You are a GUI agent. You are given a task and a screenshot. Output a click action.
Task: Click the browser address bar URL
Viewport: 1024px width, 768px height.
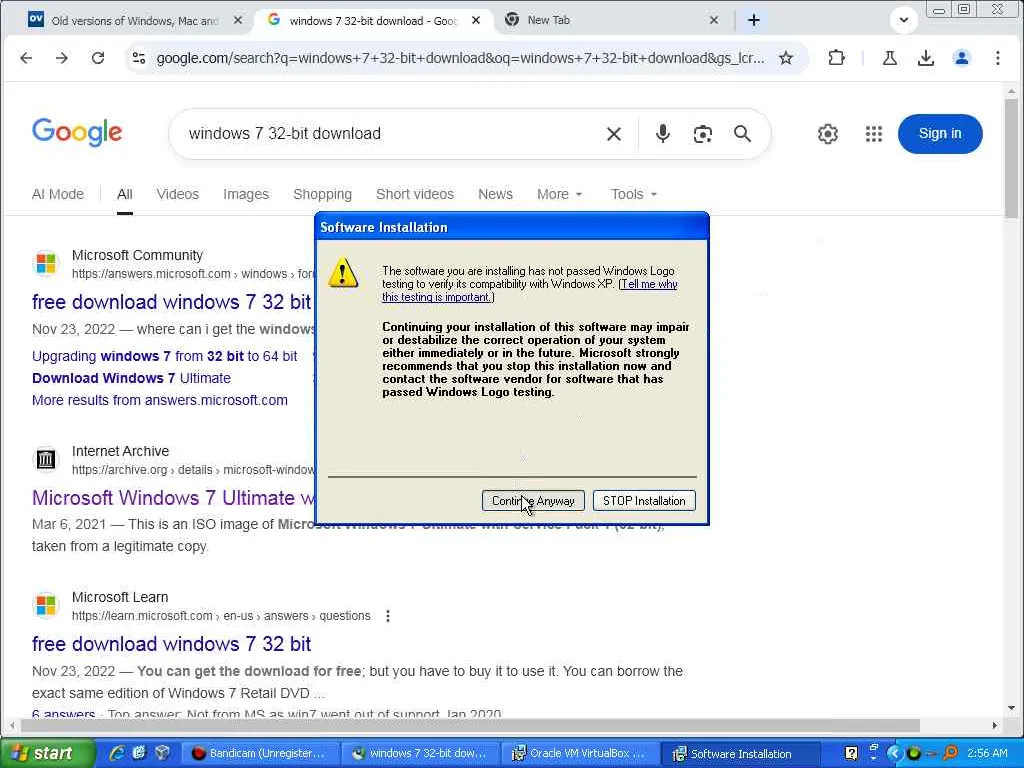click(460, 58)
